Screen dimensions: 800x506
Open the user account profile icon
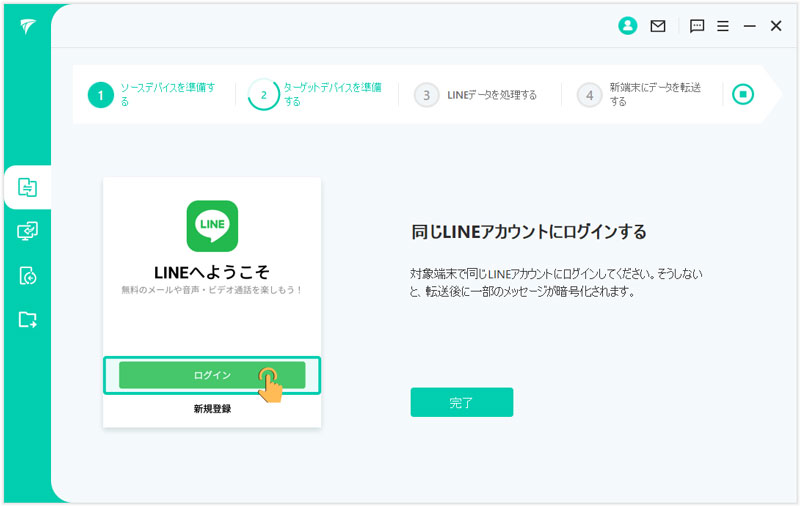(x=628, y=26)
